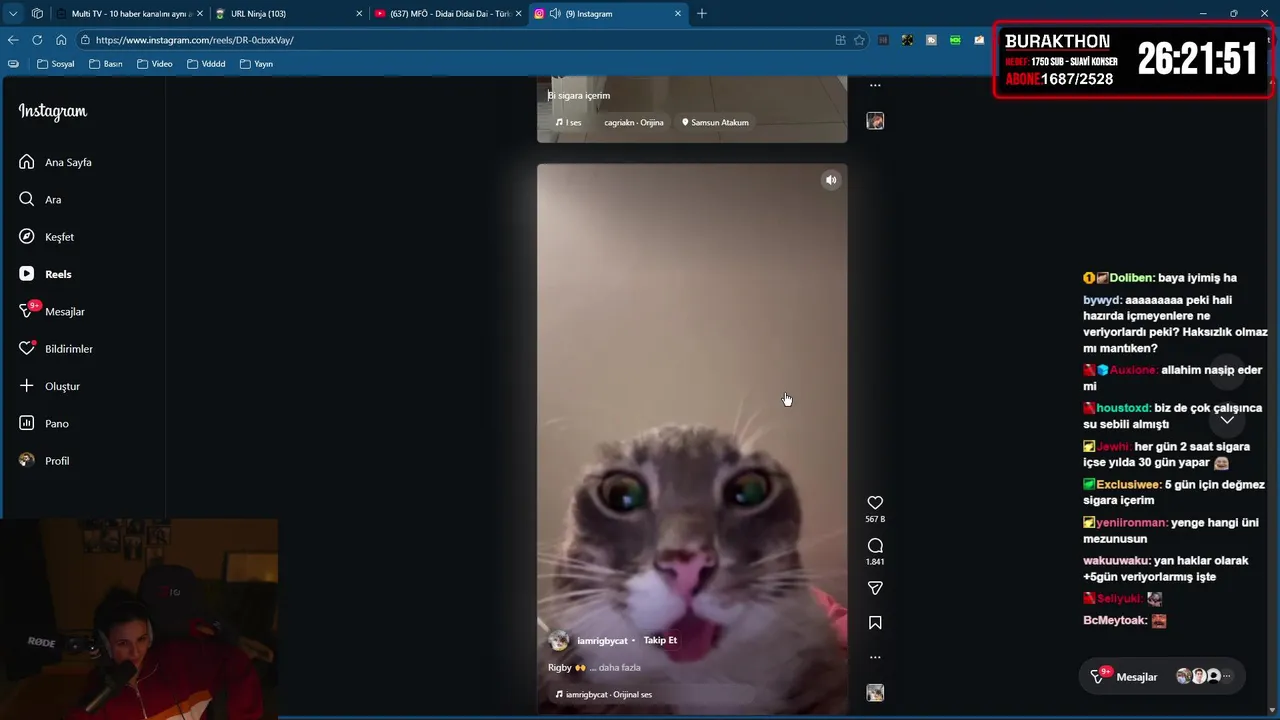Image resolution: width=1280 pixels, height=720 pixels.
Task: Open more options of previous reel
Action: pyautogui.click(x=875, y=86)
